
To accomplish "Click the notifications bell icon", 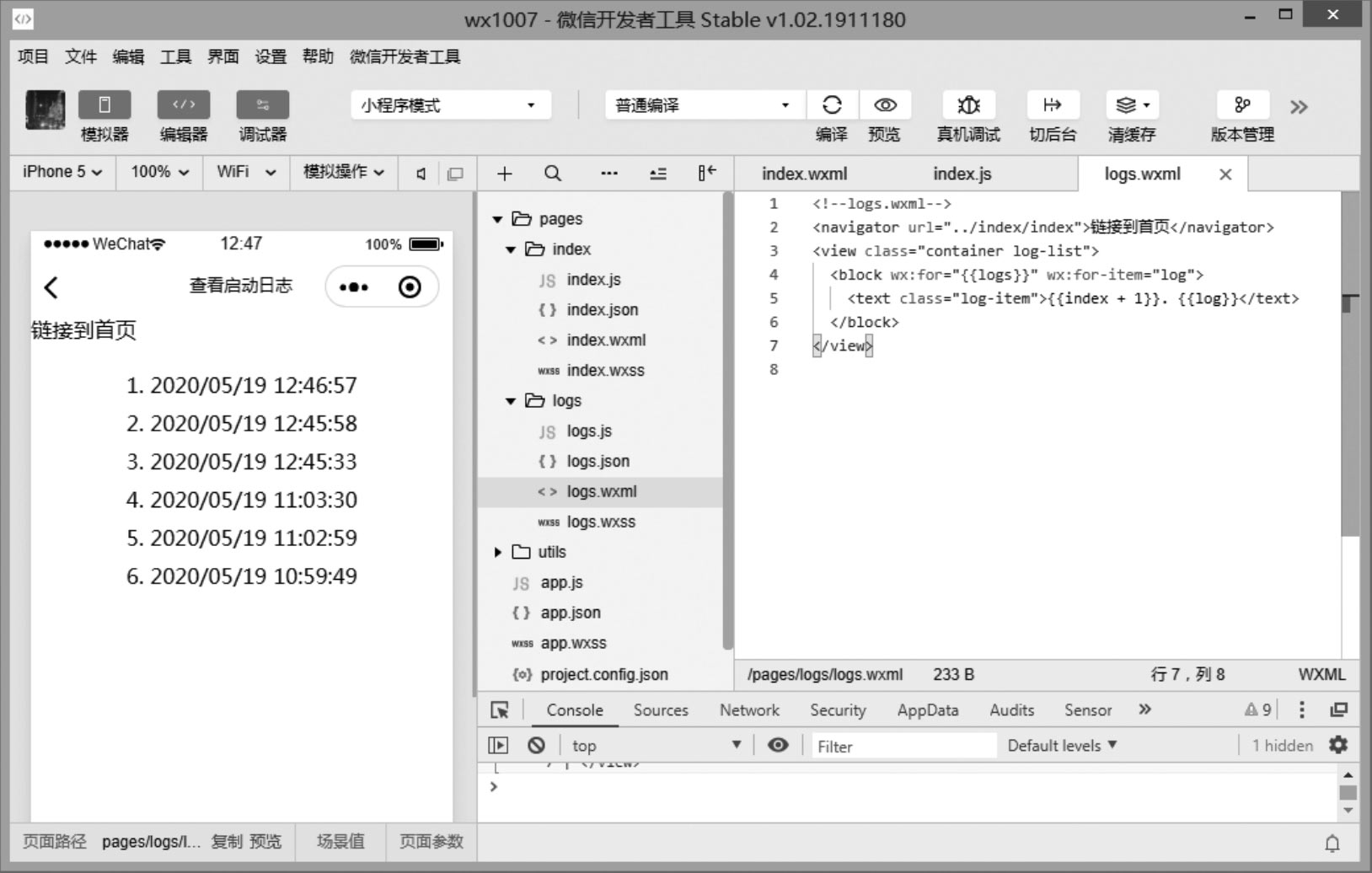I will tap(1332, 844).
